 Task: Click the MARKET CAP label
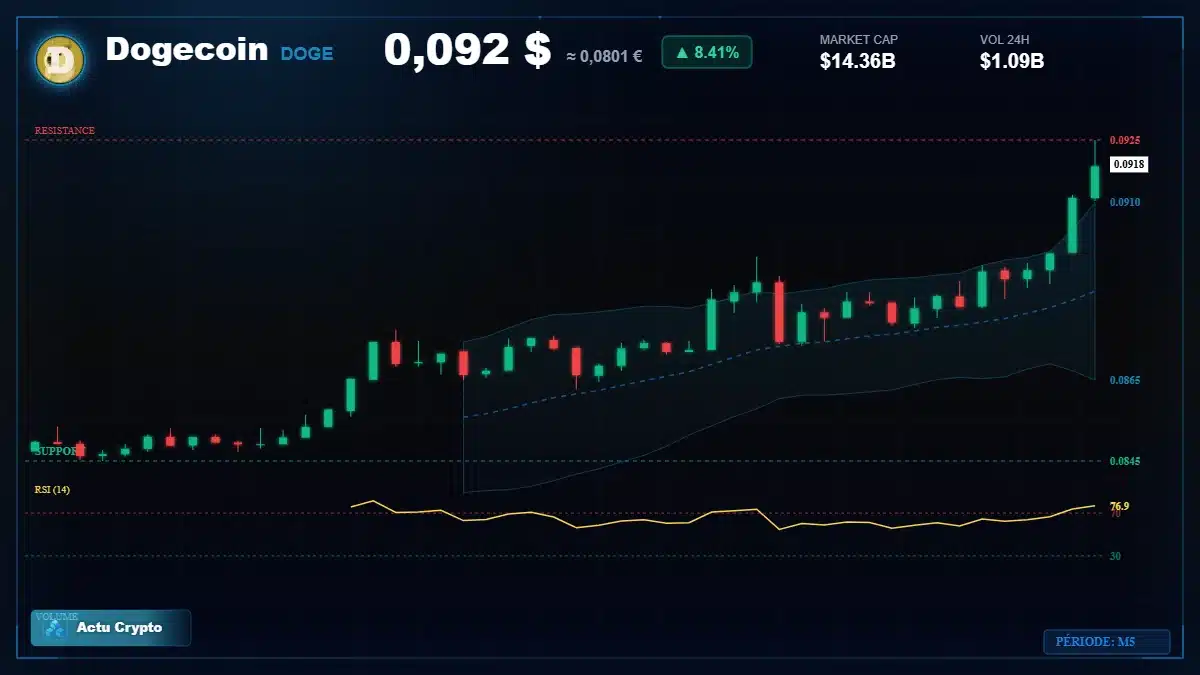(x=859, y=40)
